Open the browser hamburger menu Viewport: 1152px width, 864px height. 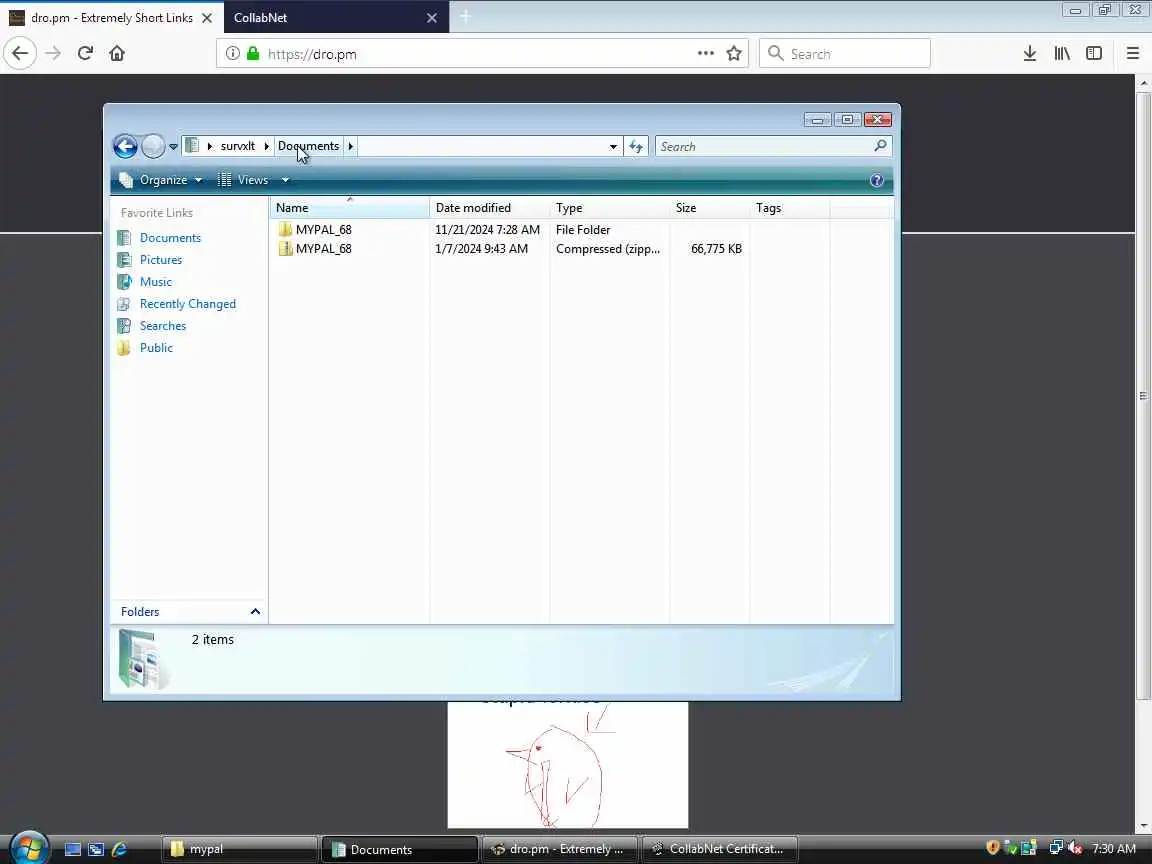coord(1132,53)
